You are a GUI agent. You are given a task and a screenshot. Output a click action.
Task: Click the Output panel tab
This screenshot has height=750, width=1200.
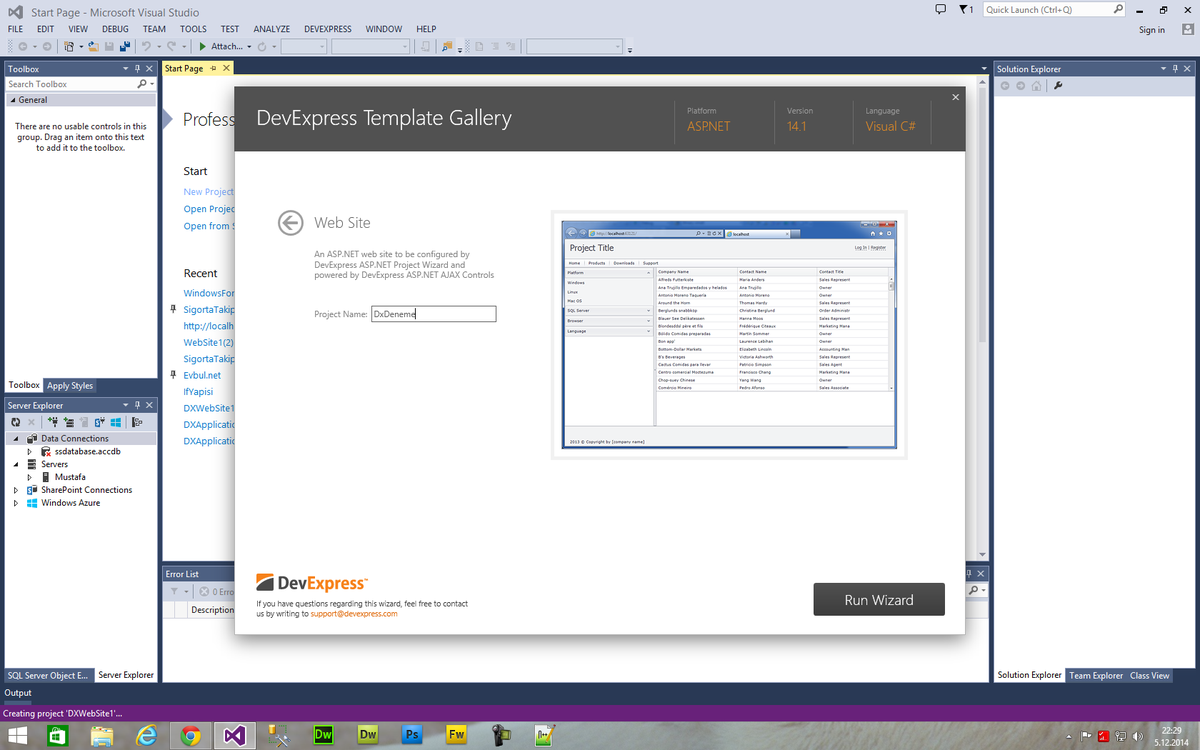click(x=18, y=693)
